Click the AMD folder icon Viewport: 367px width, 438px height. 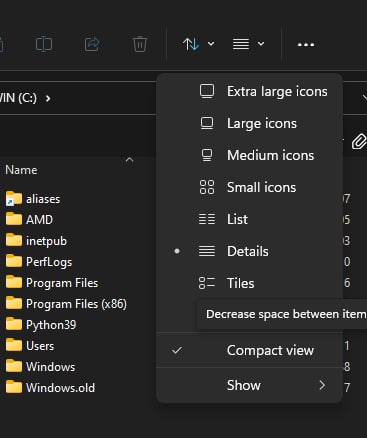point(14,219)
